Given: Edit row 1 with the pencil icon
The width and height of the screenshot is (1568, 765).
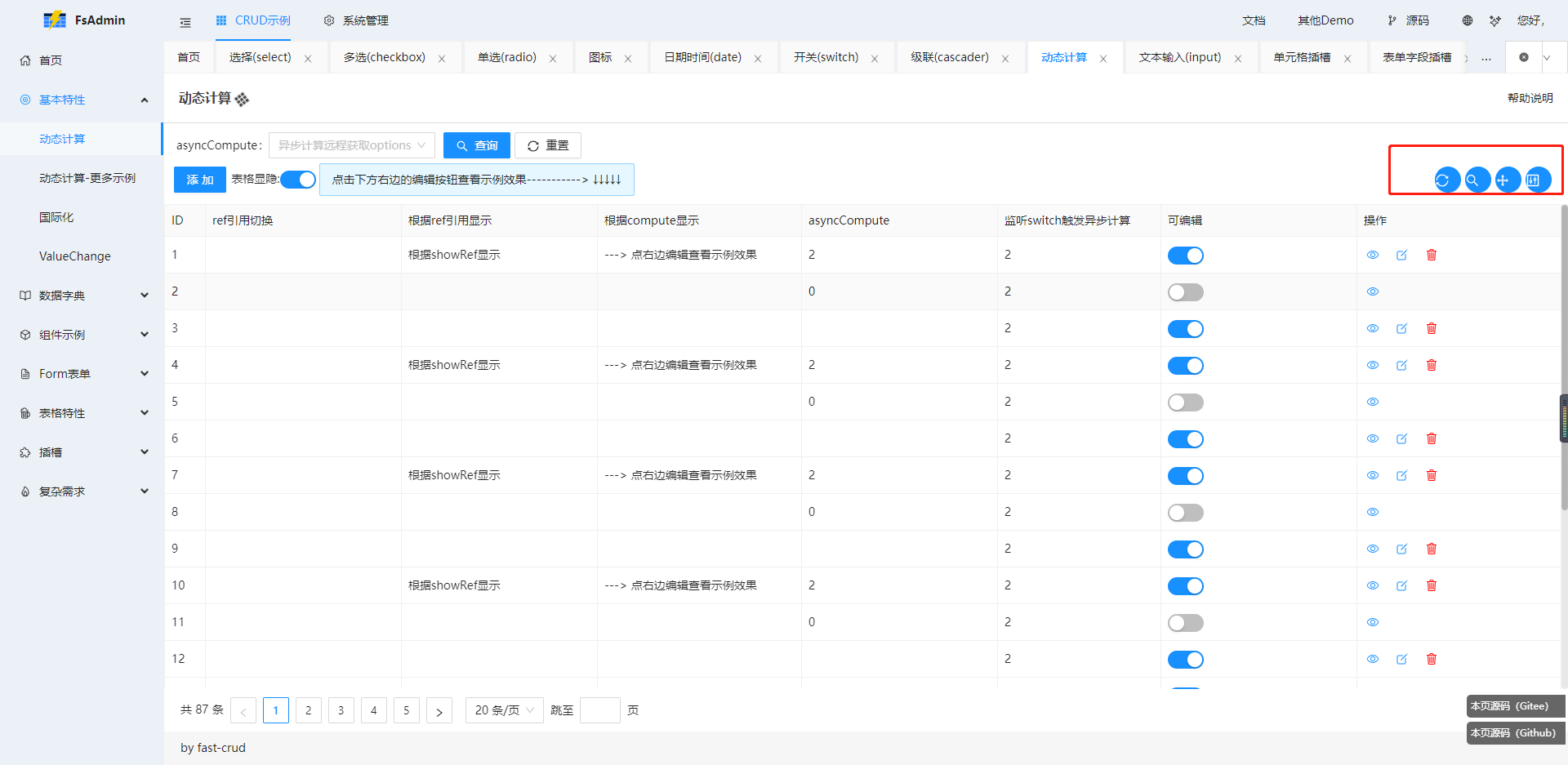Looking at the screenshot, I should pos(1402,255).
